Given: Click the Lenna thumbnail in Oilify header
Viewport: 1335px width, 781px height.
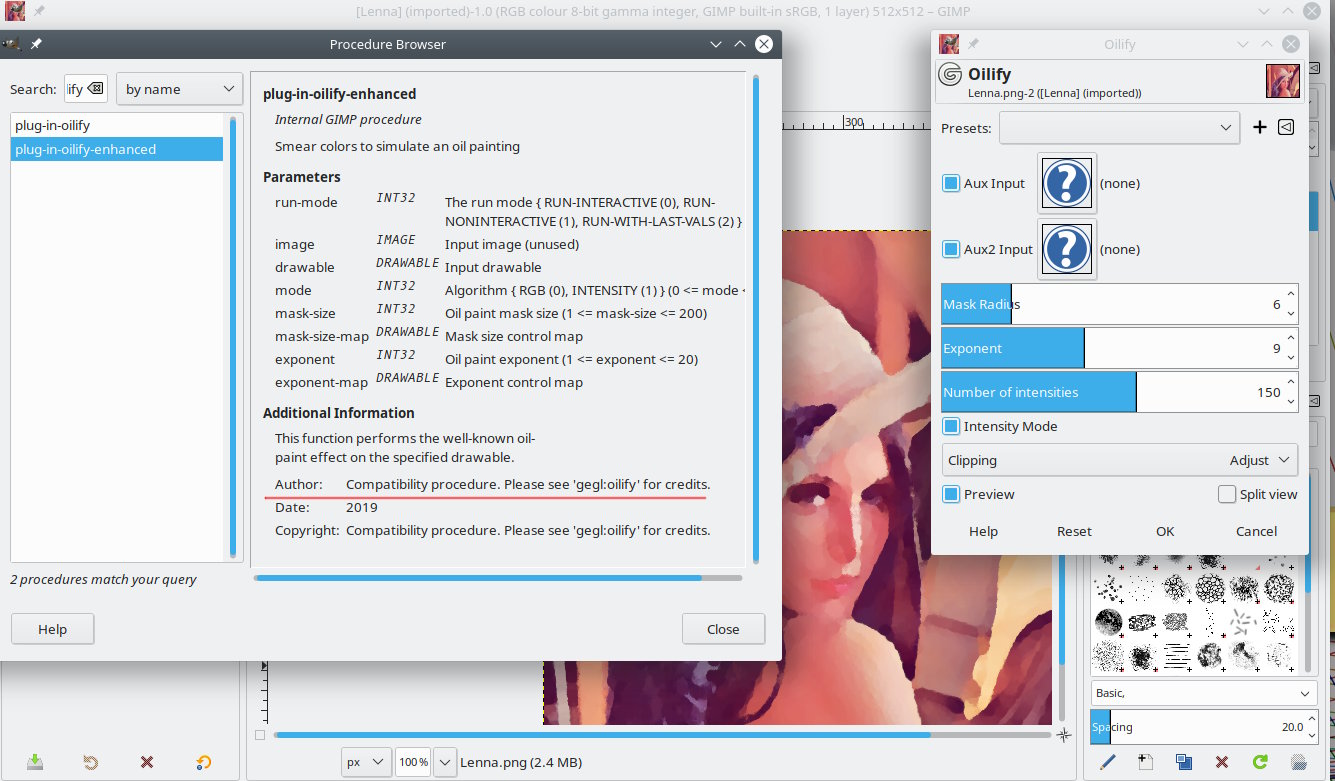Looking at the screenshot, I should pyautogui.click(x=1282, y=81).
